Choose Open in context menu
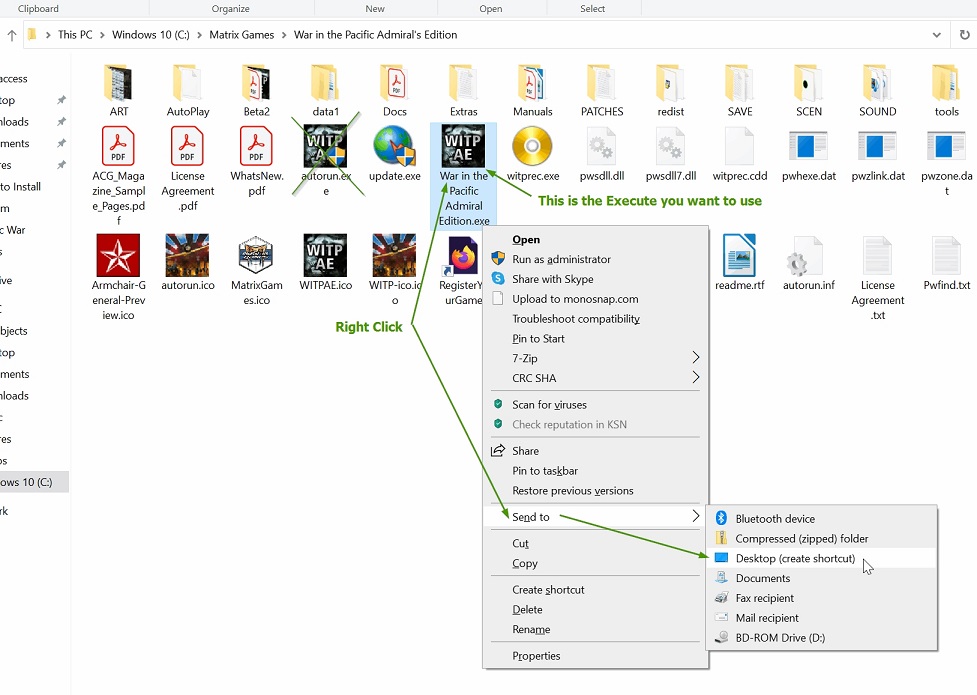This screenshot has height=695, width=977. click(596, 239)
